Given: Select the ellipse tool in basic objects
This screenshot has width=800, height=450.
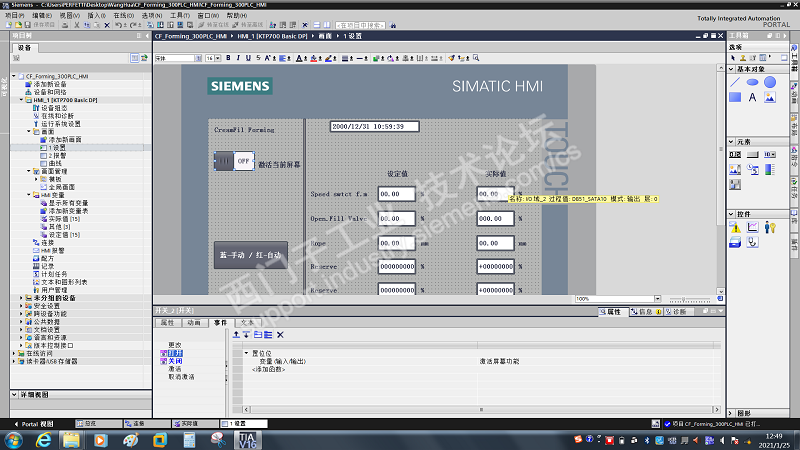Looking at the screenshot, I should click(x=753, y=82).
